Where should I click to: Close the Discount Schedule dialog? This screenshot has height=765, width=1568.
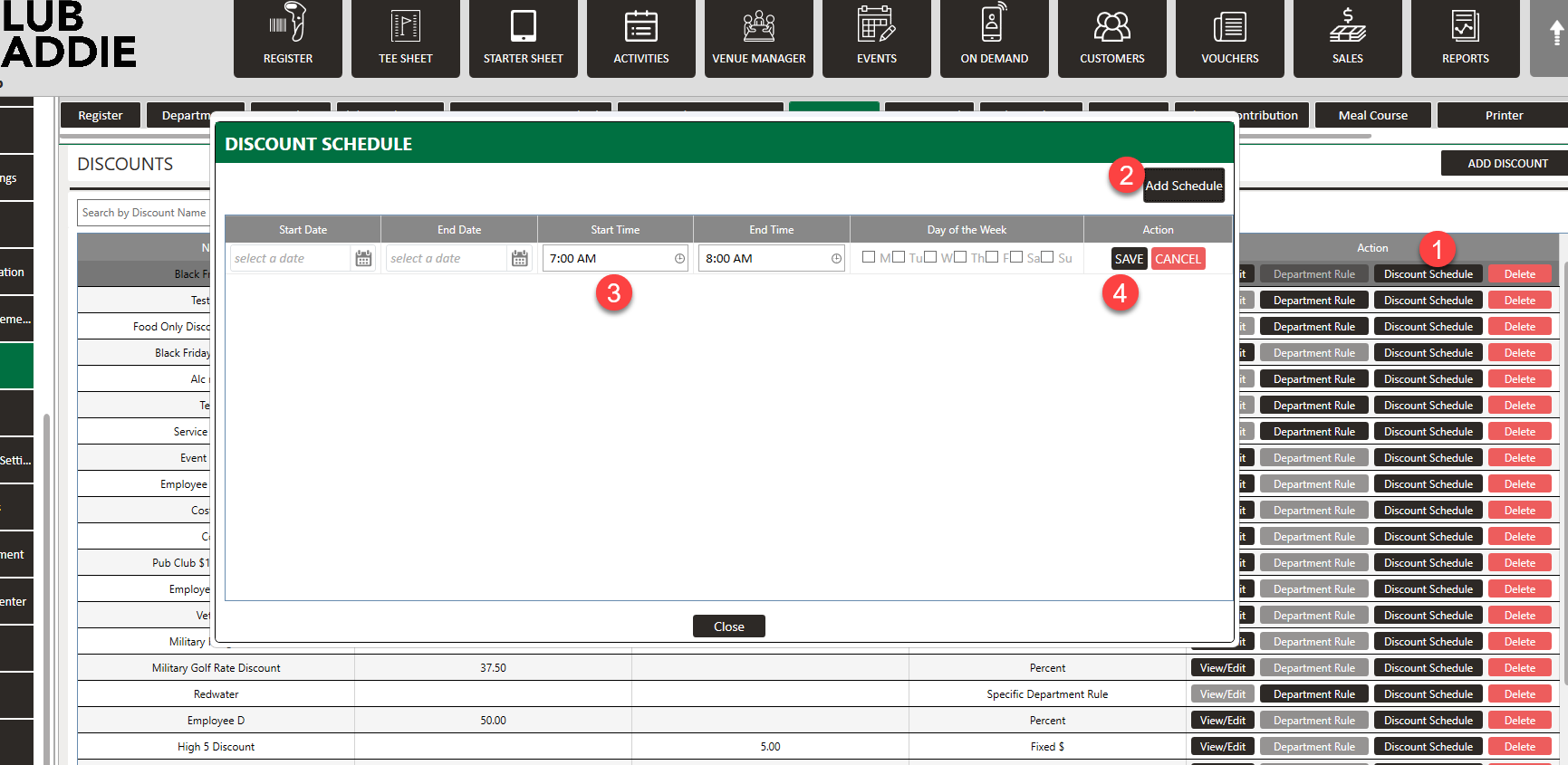728,626
